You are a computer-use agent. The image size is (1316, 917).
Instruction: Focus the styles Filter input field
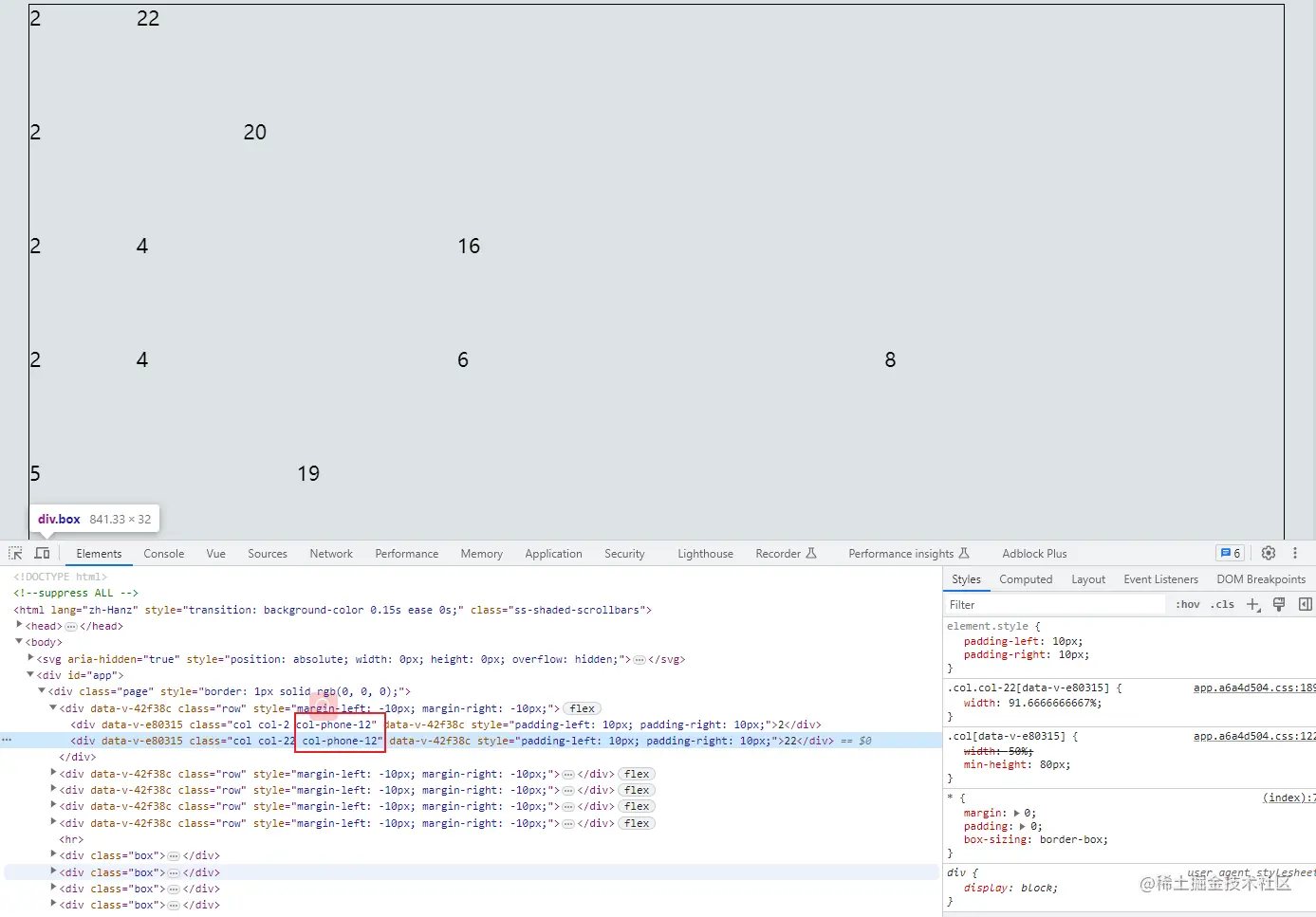1055,605
